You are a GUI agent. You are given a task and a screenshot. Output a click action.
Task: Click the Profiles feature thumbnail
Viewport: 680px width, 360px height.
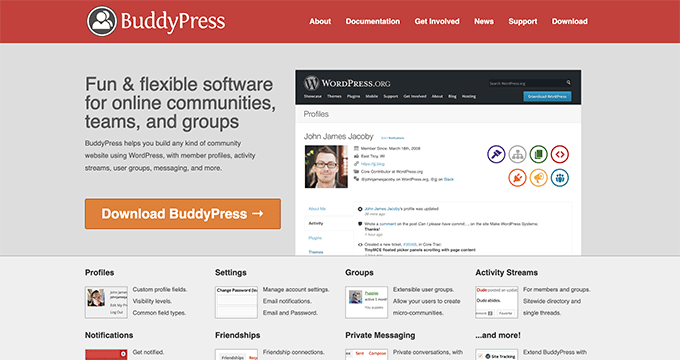(106, 302)
